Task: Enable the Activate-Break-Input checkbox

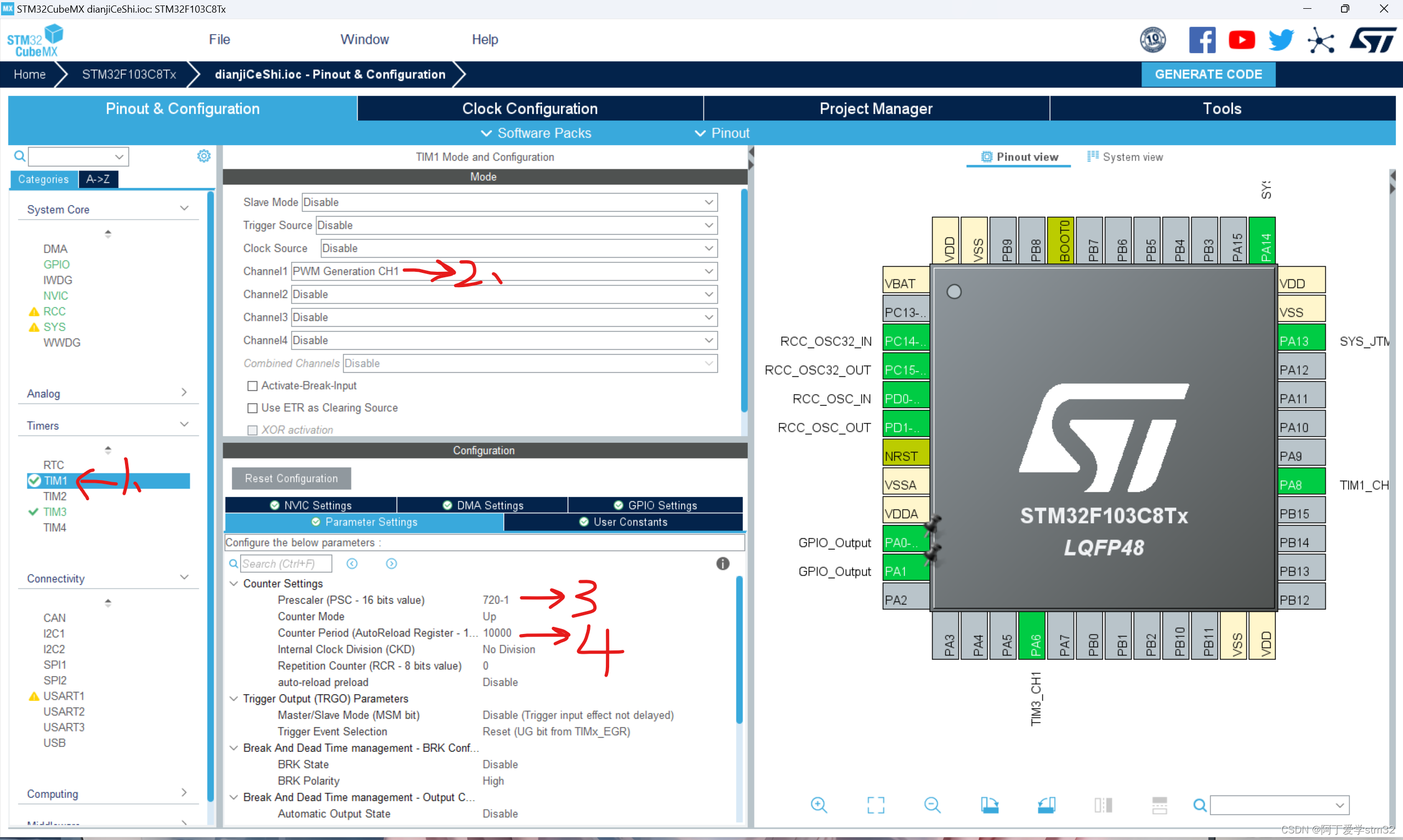Action: coord(253,385)
